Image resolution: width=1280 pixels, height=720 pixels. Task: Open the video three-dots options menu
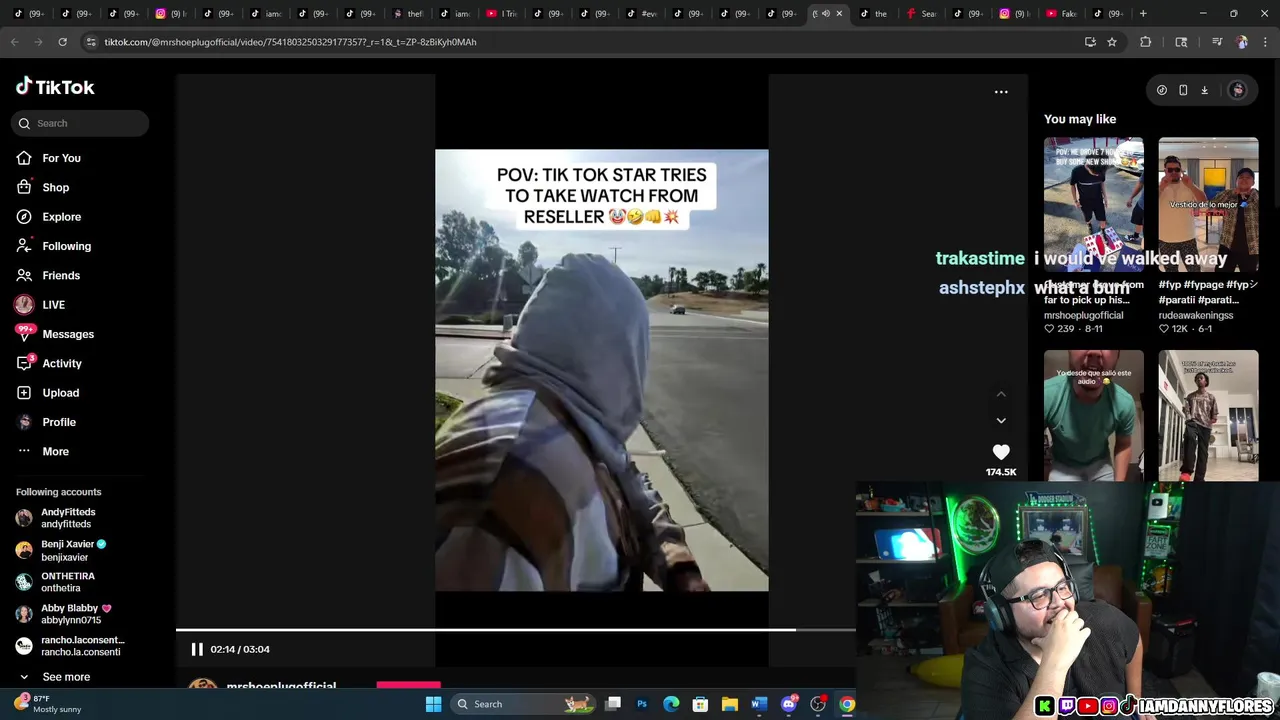click(x=1001, y=92)
